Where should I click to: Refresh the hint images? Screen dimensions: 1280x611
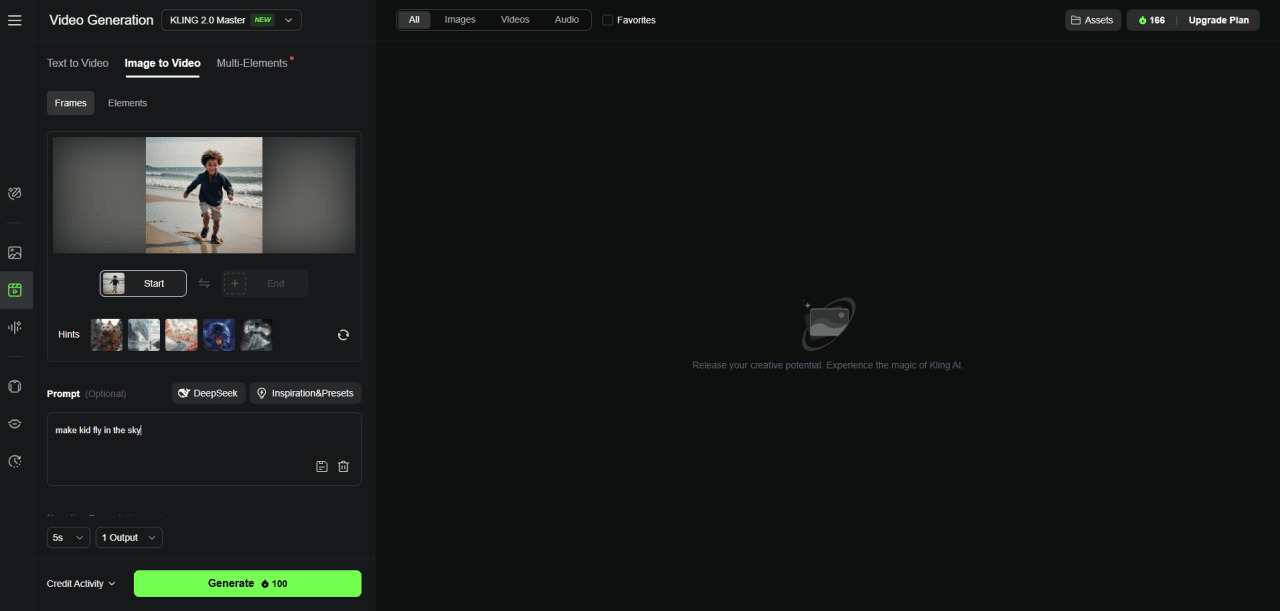pos(343,335)
